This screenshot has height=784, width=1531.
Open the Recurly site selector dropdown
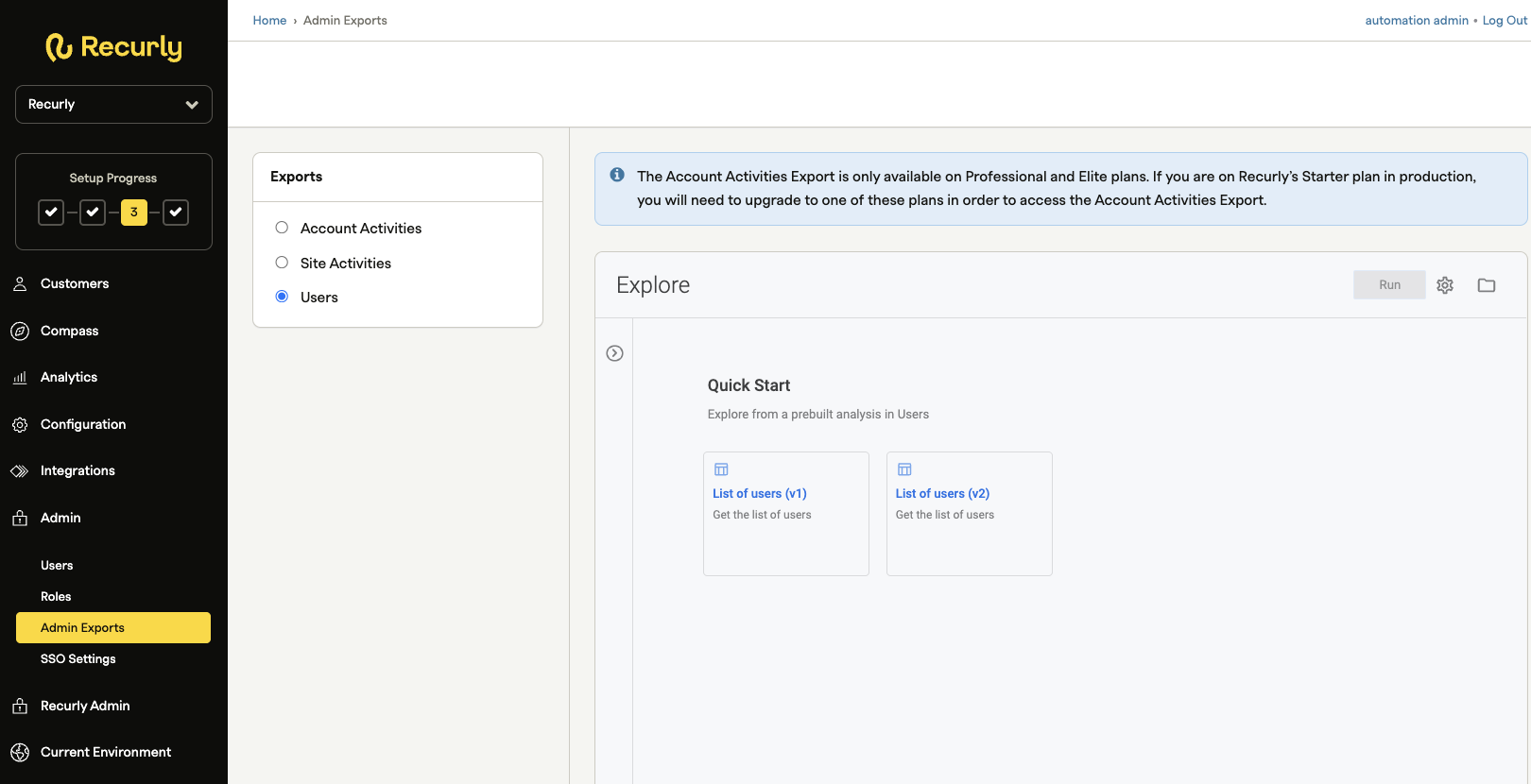pos(113,104)
